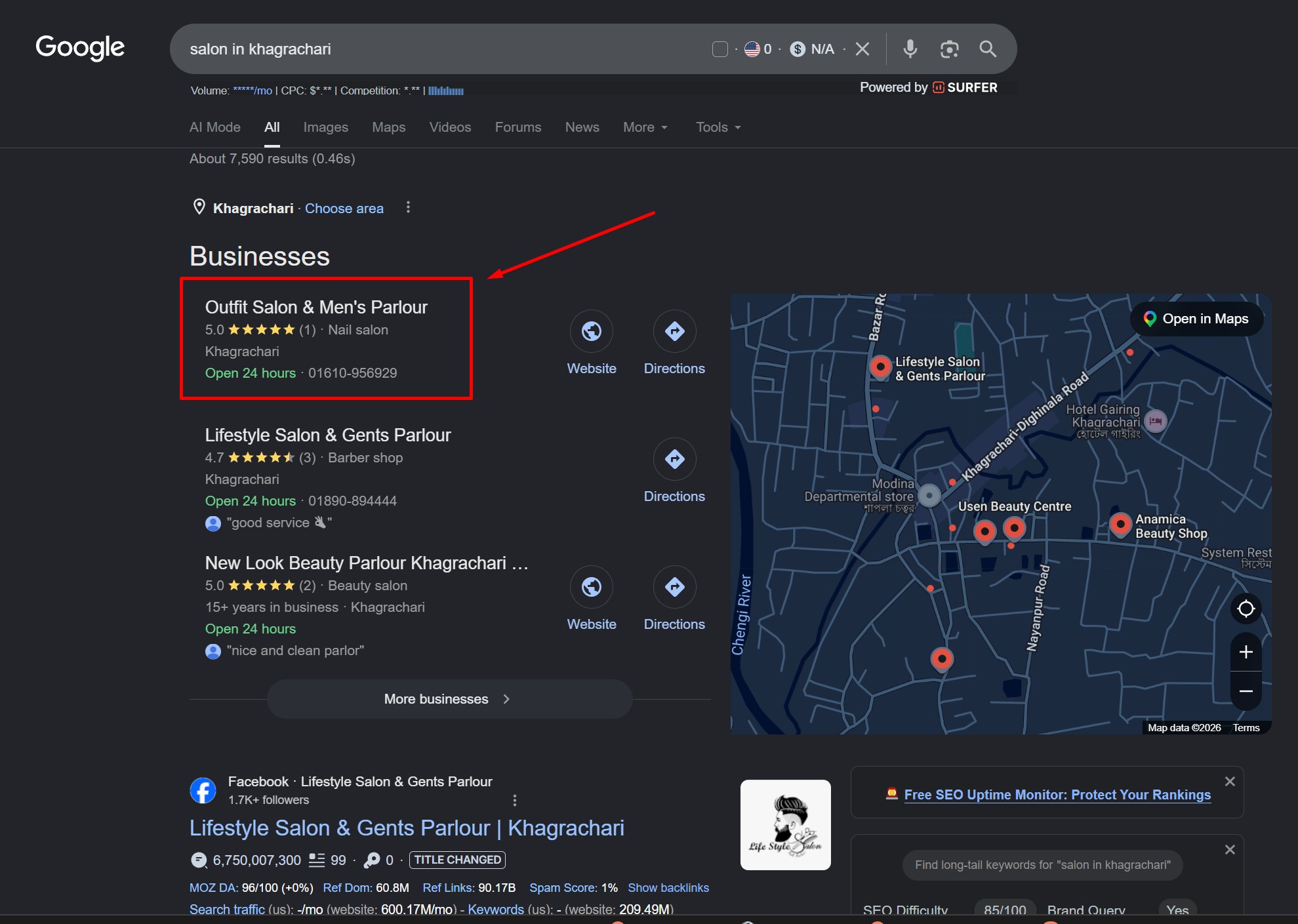This screenshot has height=924, width=1298.
Task: Open New Look Beauty Parlour Khagrachari listing
Action: click(367, 563)
